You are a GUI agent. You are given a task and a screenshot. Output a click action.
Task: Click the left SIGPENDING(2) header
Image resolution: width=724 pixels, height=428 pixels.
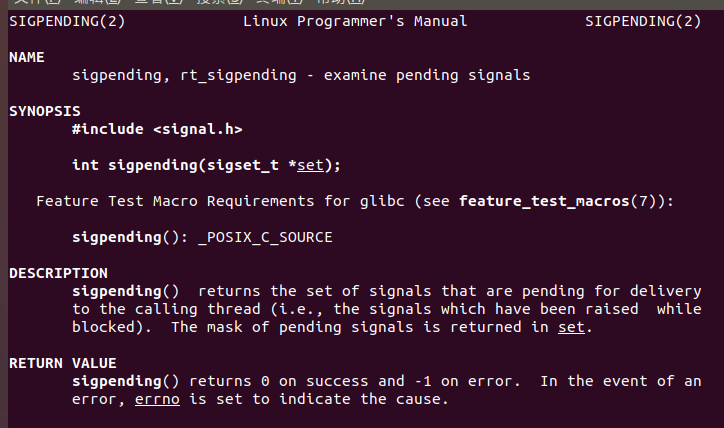coord(66,21)
